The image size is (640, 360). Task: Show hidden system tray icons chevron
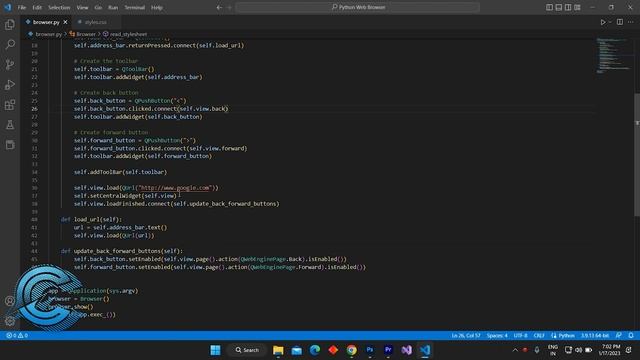(x=515, y=350)
